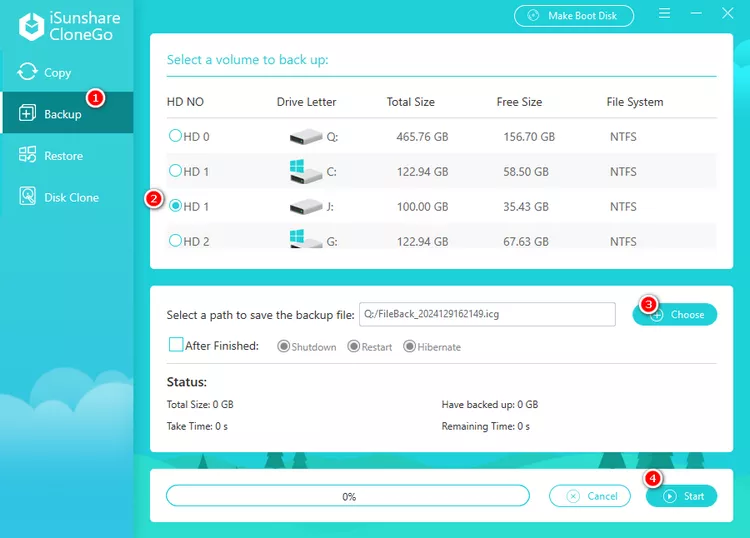The image size is (750, 538).
Task: Click the Have backed up: 0 GB status
Action: click(x=490, y=405)
